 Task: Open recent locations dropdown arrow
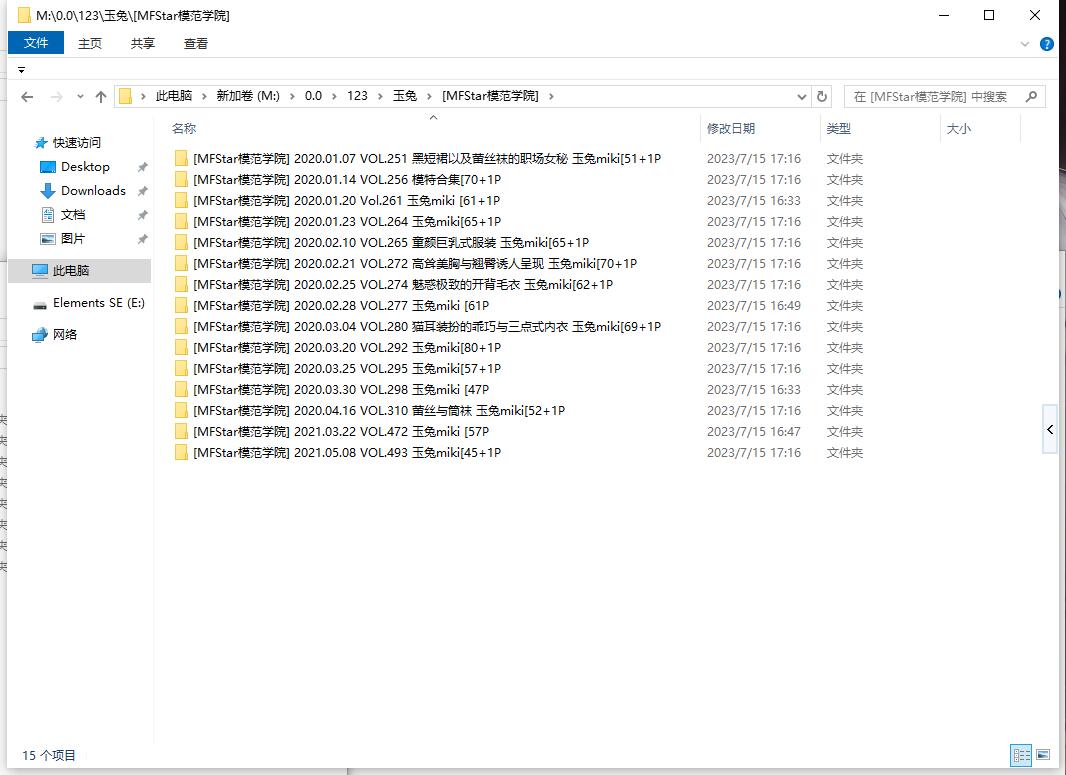point(80,97)
